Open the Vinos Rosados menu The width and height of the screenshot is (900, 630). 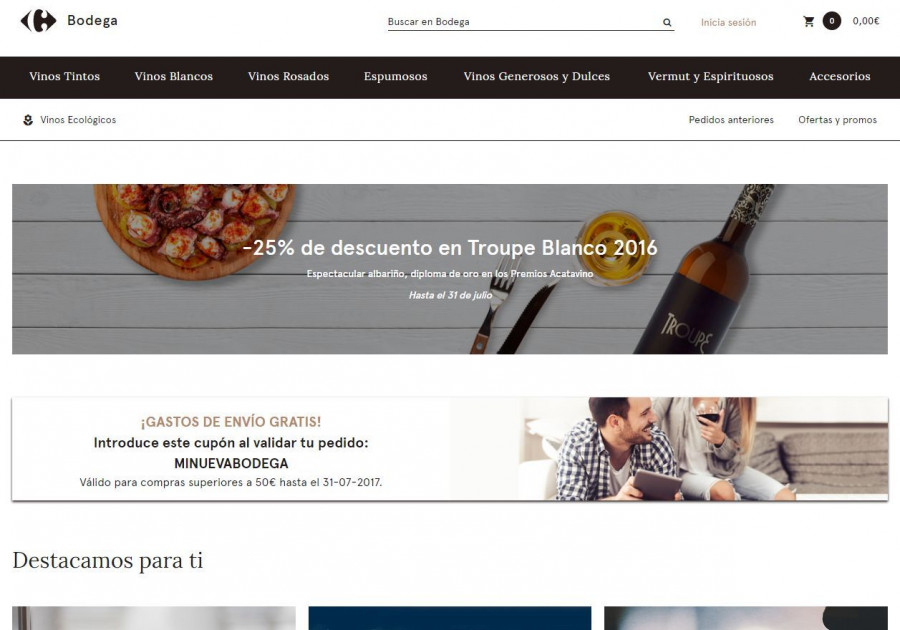[x=288, y=76]
